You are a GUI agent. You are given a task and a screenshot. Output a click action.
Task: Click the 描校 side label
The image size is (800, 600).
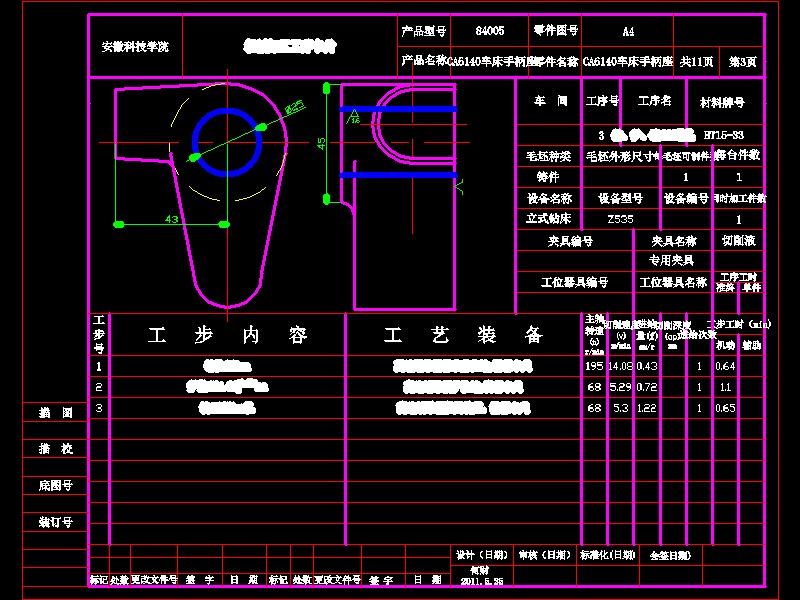pos(56,449)
